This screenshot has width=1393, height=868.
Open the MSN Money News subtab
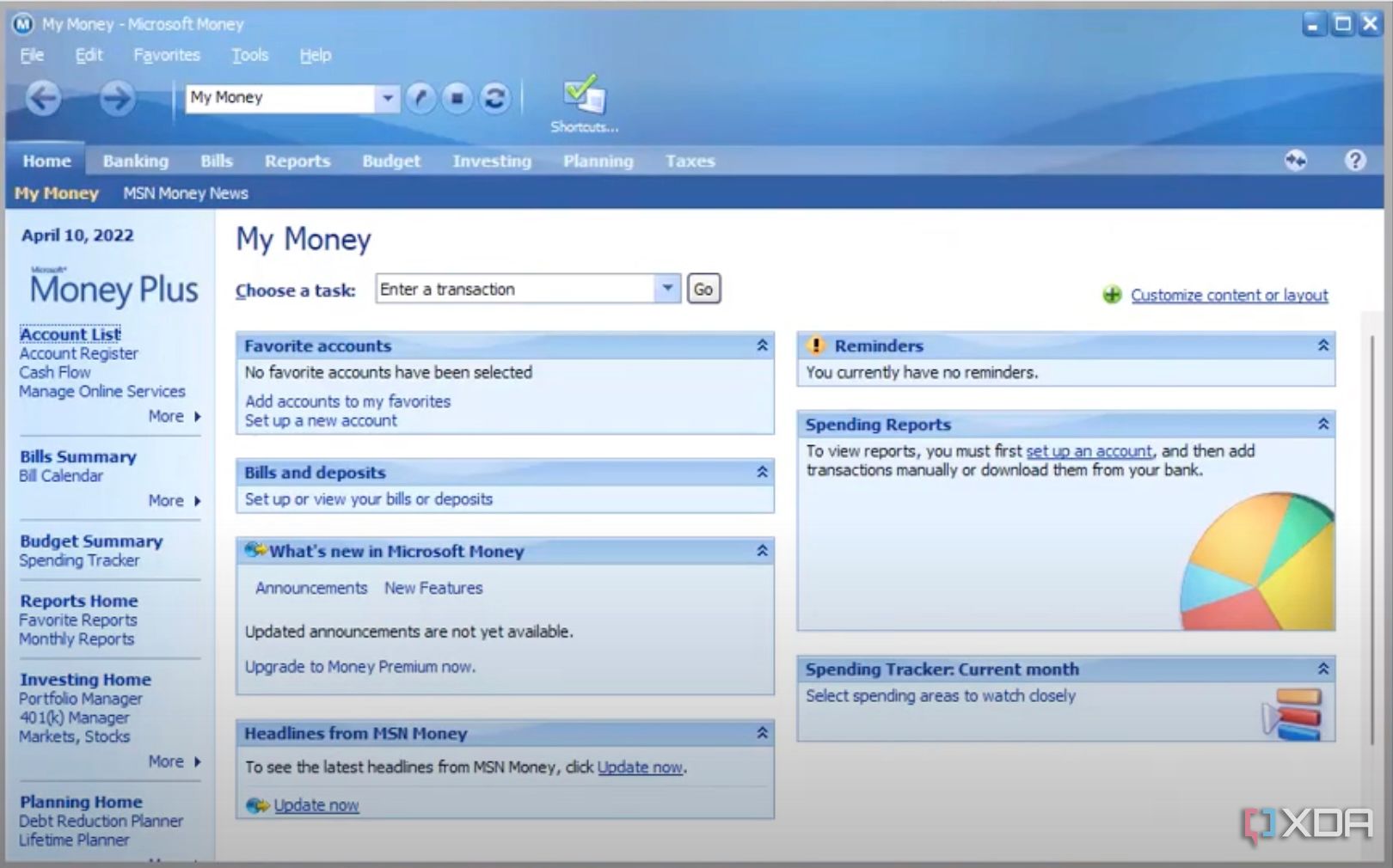point(186,193)
